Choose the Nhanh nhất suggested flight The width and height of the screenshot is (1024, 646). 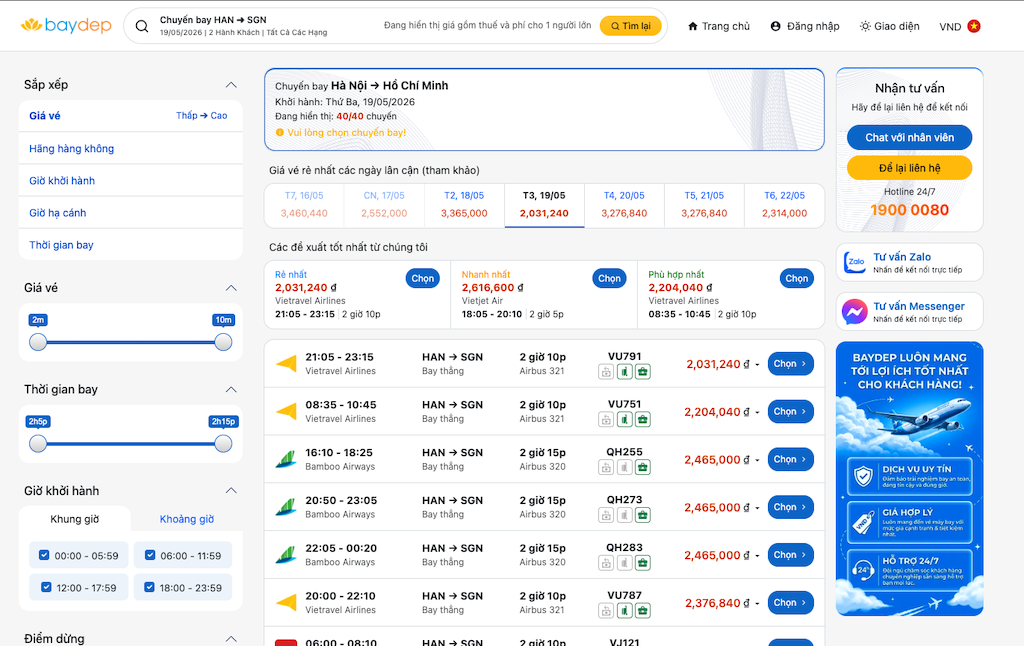[x=609, y=278]
